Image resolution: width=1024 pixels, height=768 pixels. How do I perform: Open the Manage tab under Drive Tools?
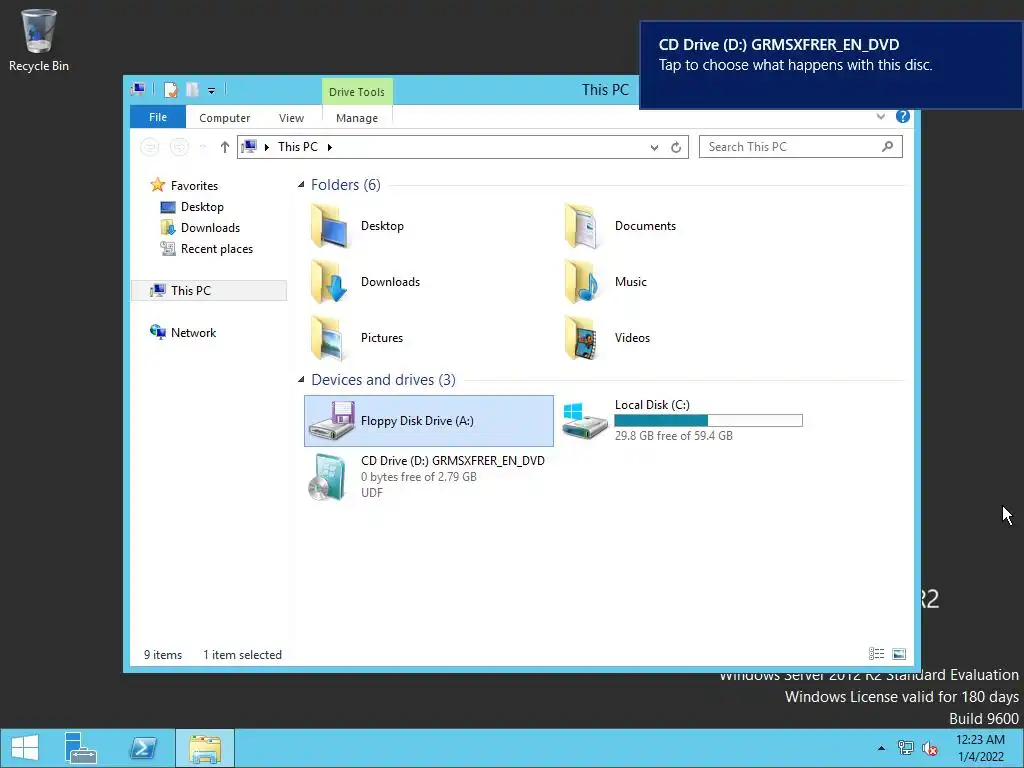coord(357,118)
